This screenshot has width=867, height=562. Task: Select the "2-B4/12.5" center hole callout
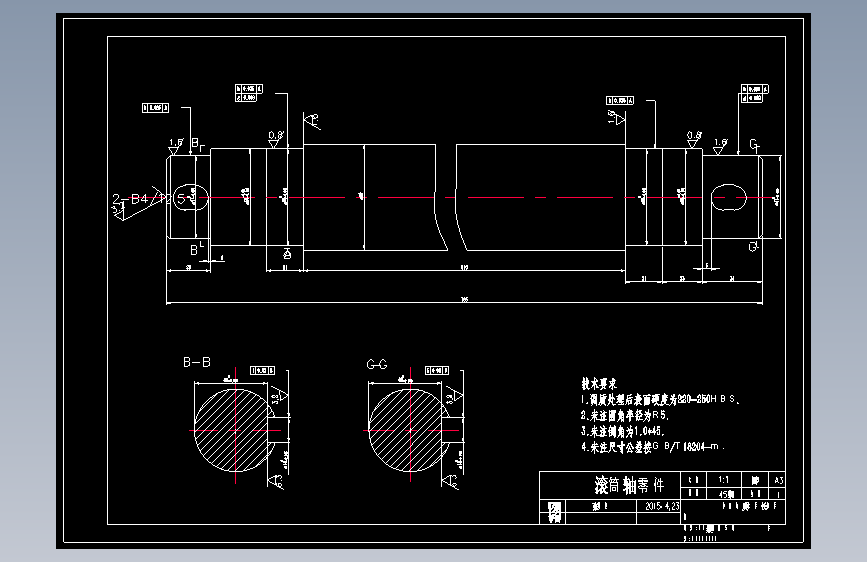(x=148, y=199)
